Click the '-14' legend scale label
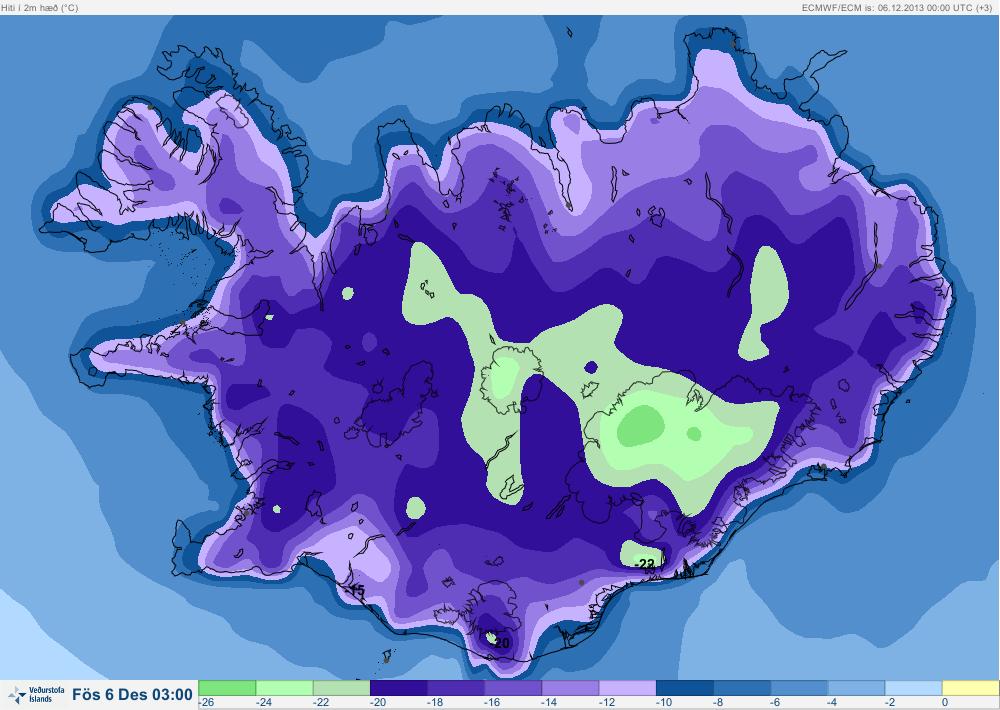This screenshot has width=1000, height=710. (x=549, y=702)
